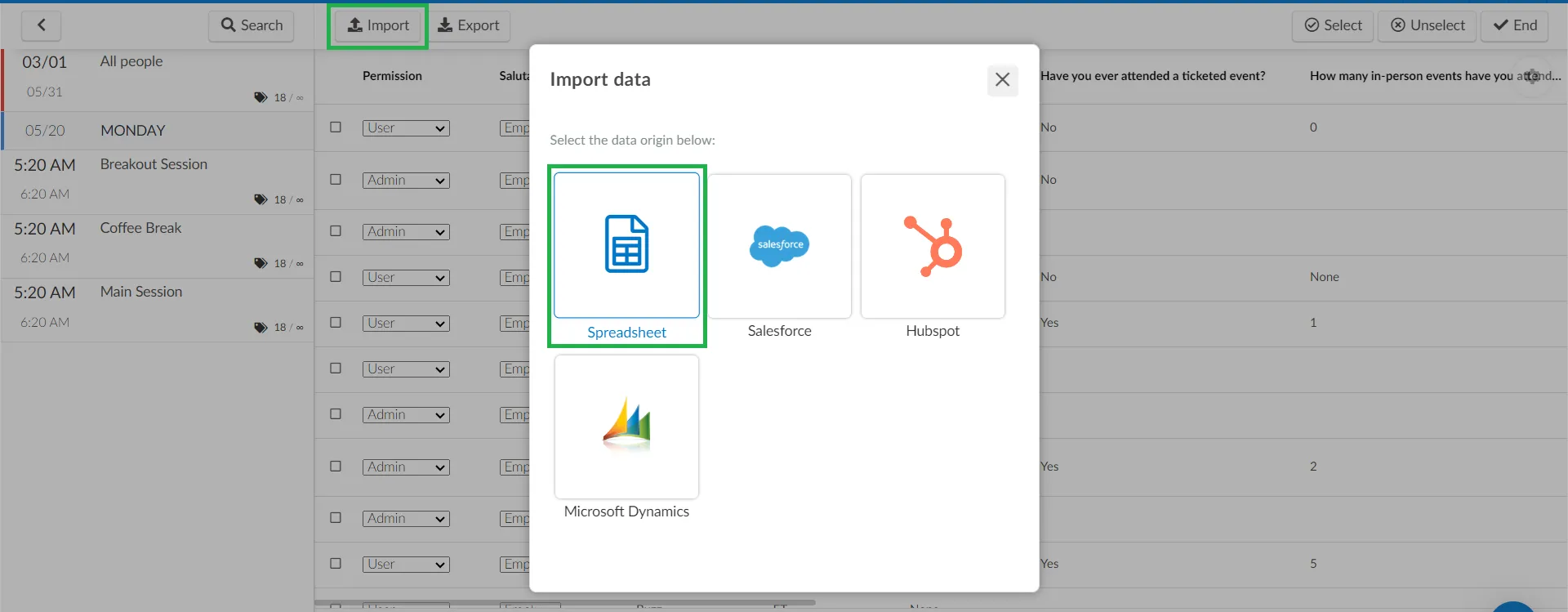
Task: Choose the Hubspot sprocket icon
Action: coord(933,246)
